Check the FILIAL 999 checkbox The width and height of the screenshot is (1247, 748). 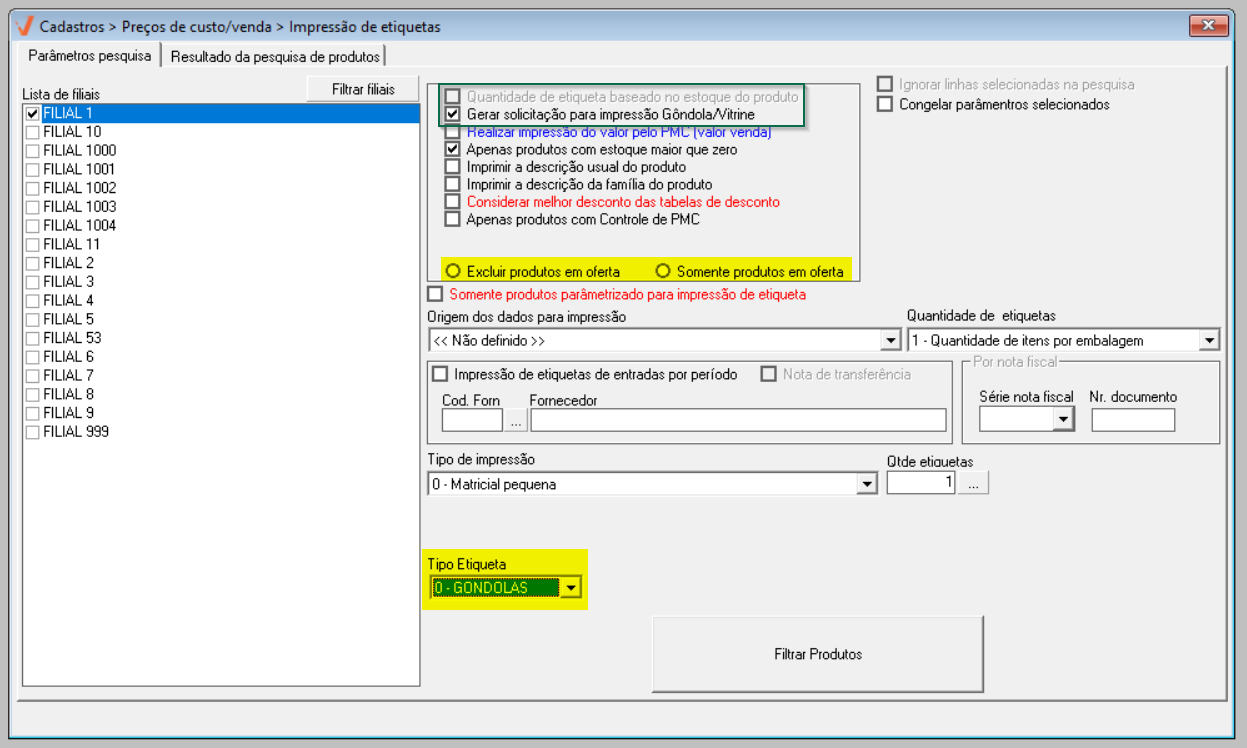coord(33,432)
